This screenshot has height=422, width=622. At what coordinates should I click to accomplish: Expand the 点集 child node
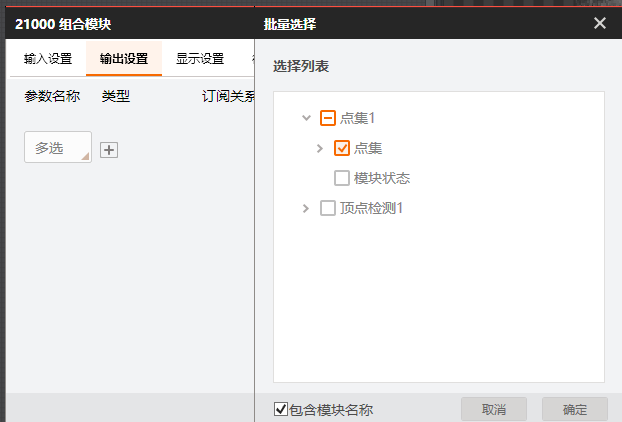(x=320, y=148)
